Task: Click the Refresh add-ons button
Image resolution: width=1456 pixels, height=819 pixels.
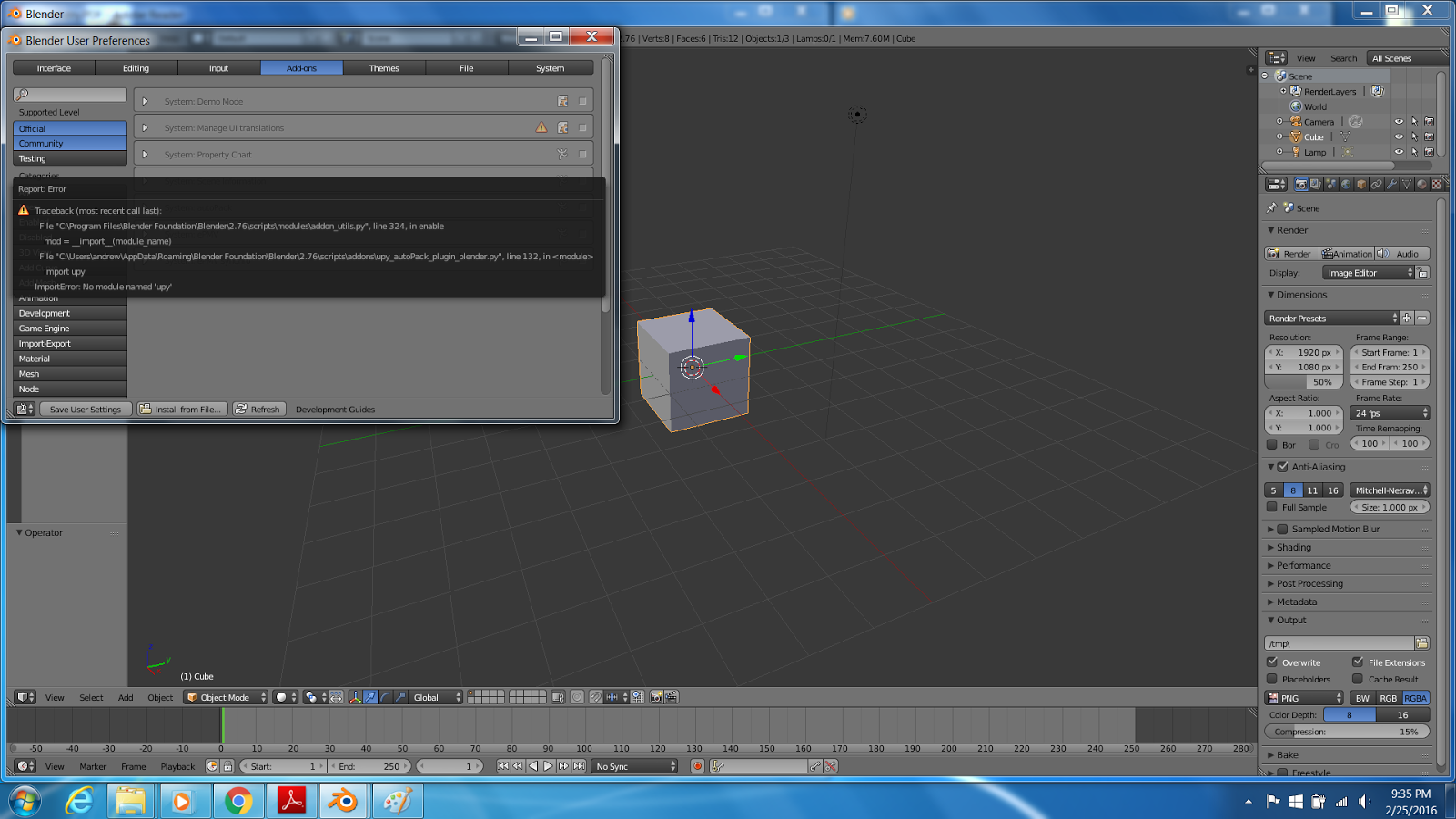Action: (258, 409)
